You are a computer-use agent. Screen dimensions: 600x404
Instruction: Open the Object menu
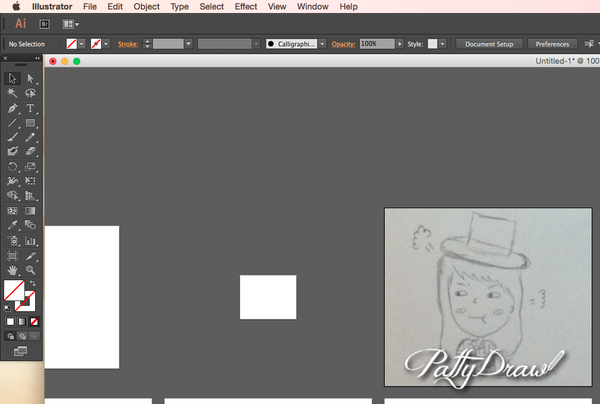click(146, 7)
